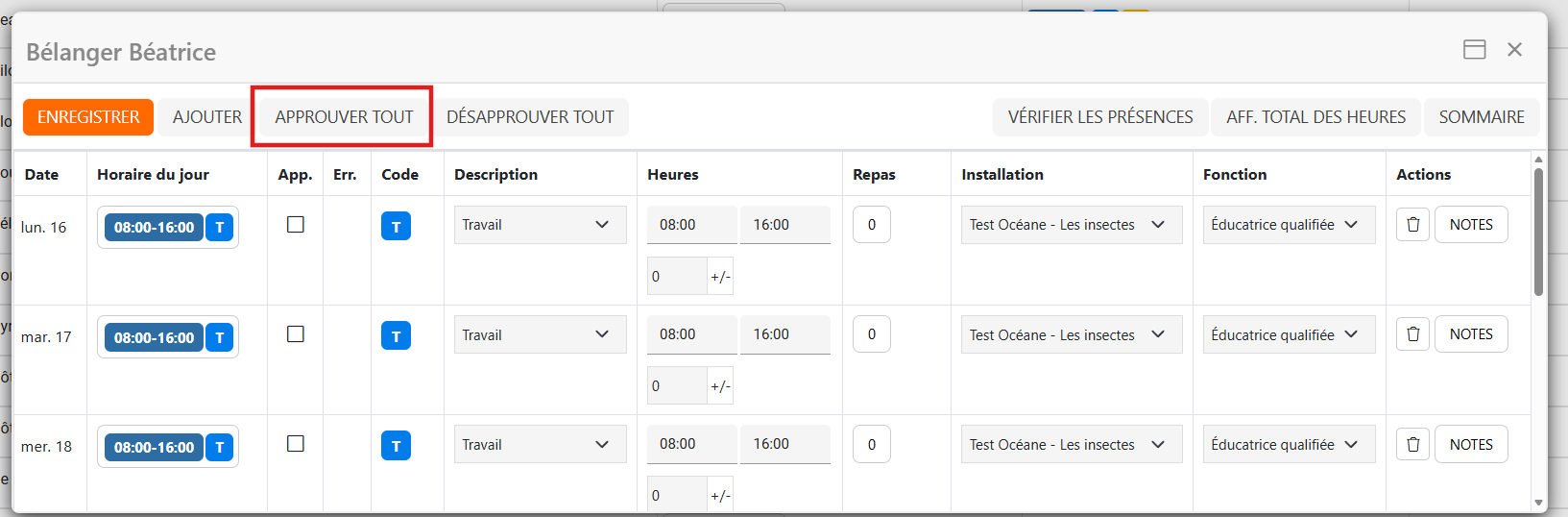Check the approval box for lun. 16
Screen dimensions: 1568x517
point(296,224)
